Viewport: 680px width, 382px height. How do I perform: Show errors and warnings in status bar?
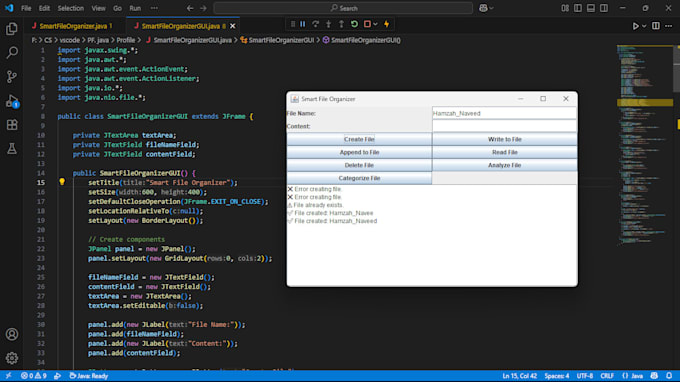click(x=33, y=376)
